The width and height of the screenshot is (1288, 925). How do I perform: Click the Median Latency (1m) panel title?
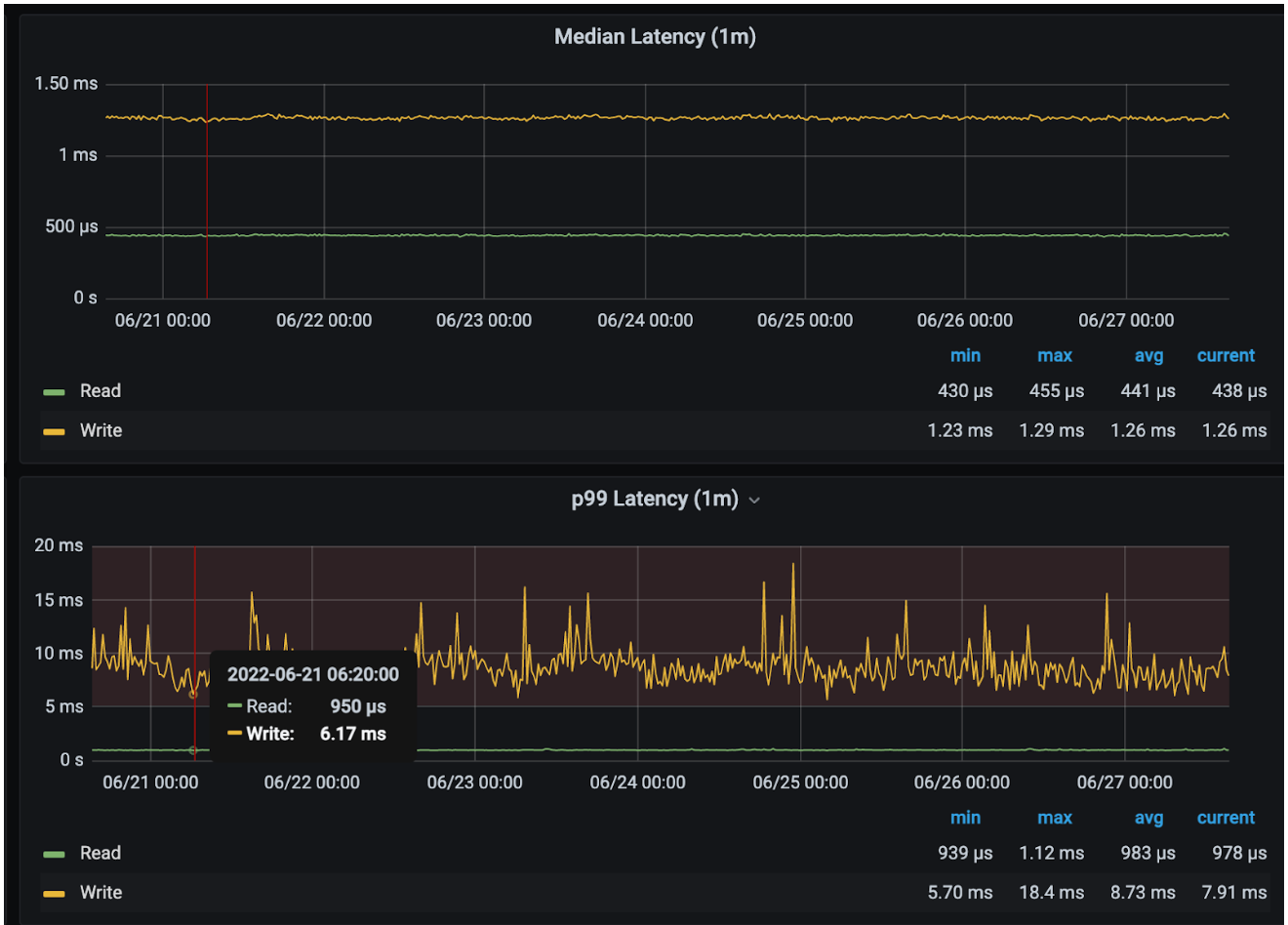[x=655, y=37]
